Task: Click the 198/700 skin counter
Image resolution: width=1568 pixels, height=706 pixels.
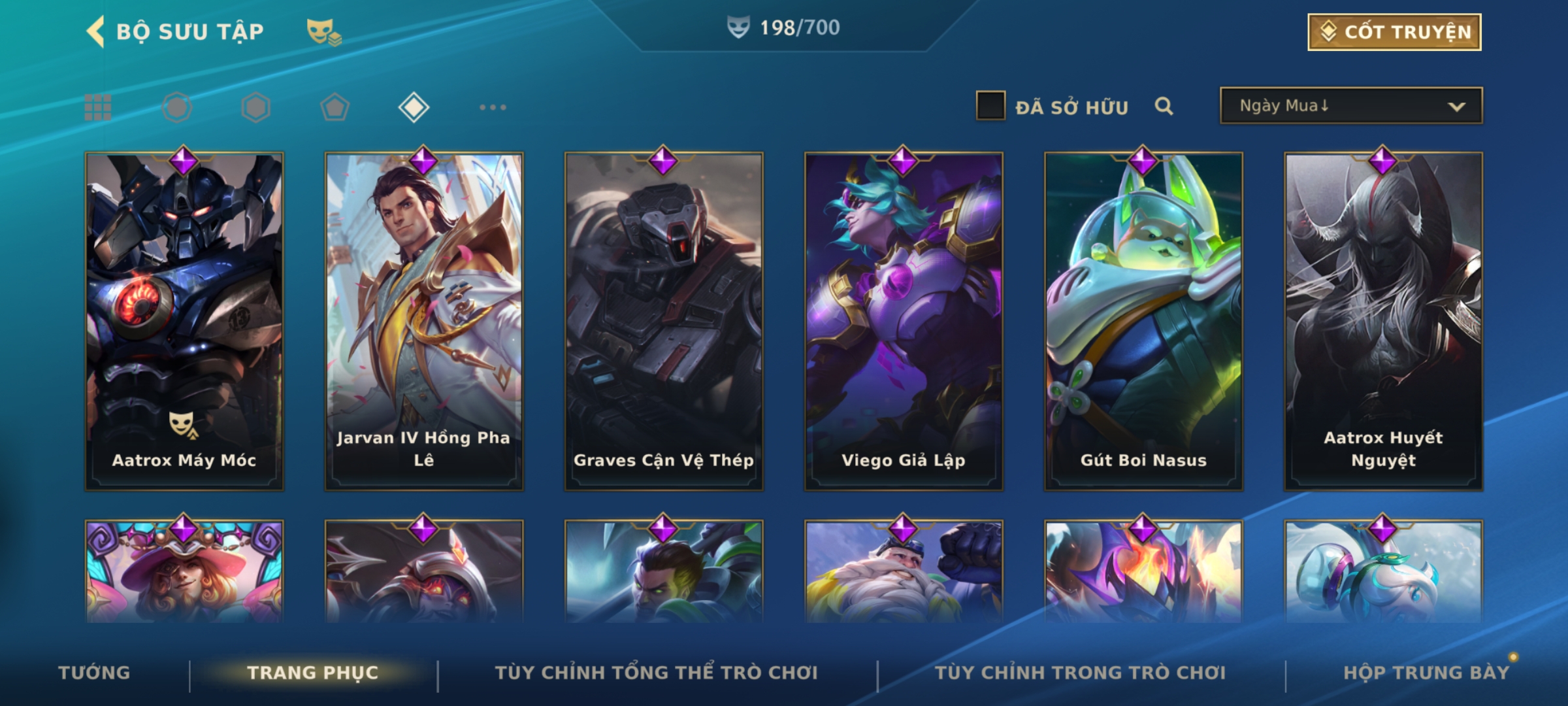Action: click(x=784, y=27)
